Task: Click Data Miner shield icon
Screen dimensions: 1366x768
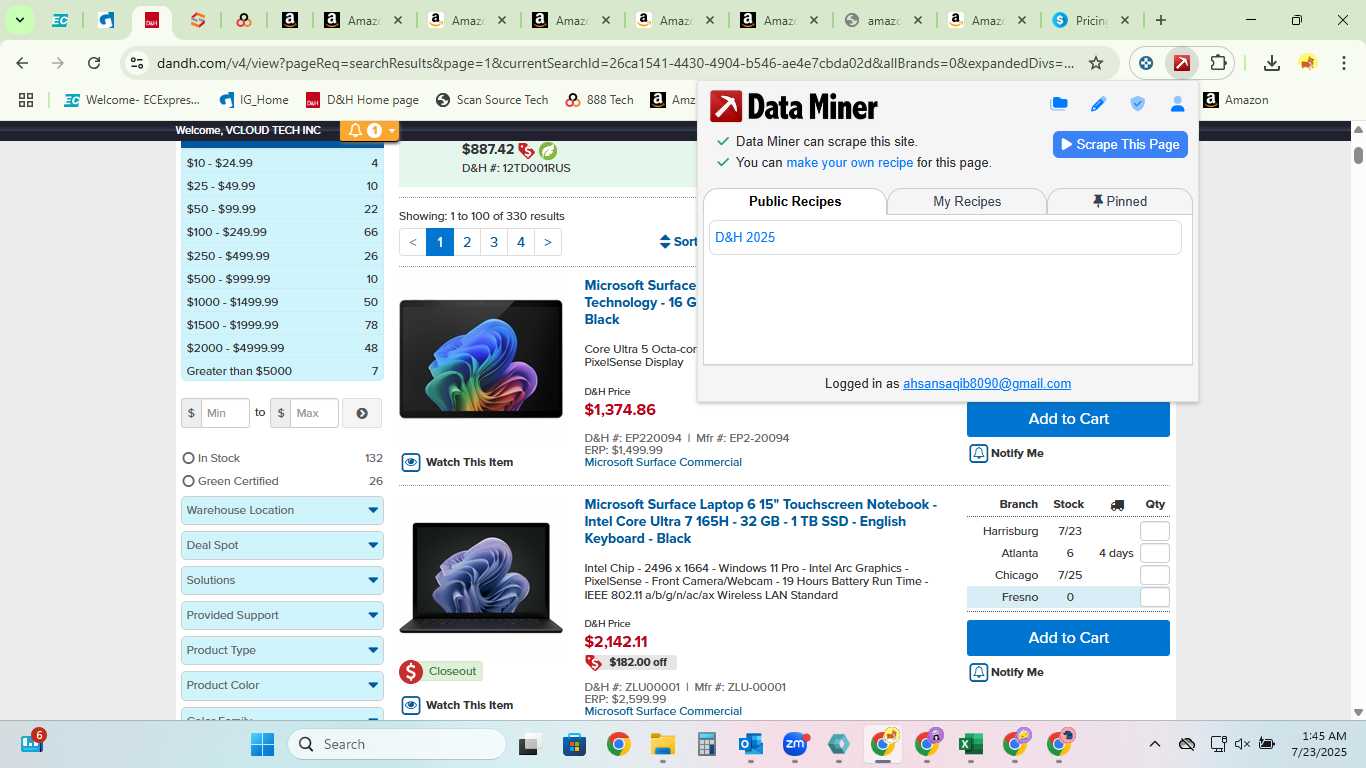Action: 1137,104
